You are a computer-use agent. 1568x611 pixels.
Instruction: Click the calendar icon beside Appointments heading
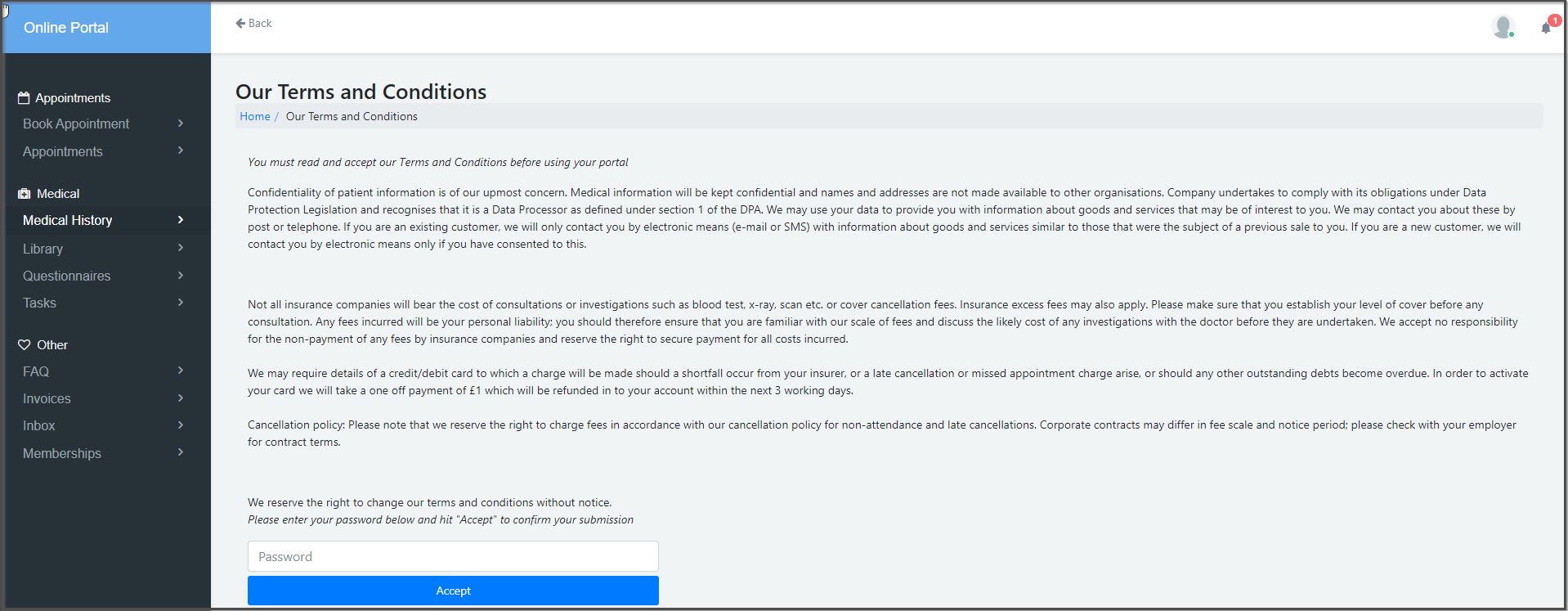click(x=24, y=98)
